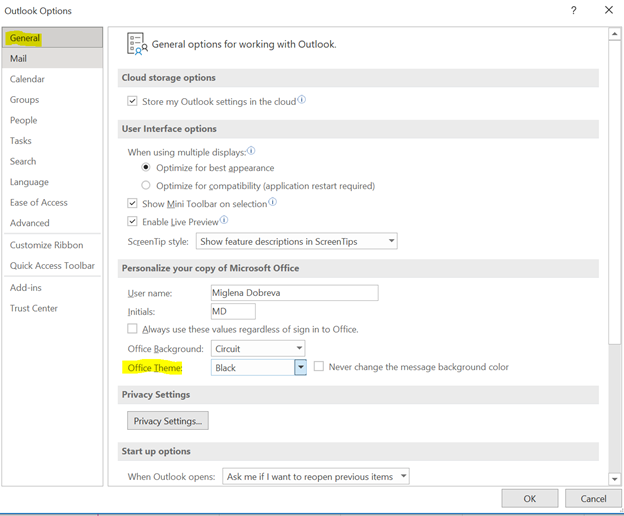Click the Start up options heading
The height and width of the screenshot is (516, 624).
coord(156,451)
